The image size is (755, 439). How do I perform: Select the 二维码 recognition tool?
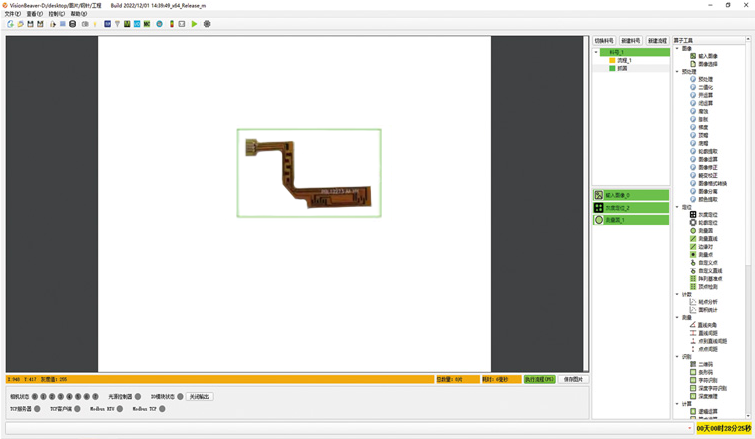point(705,365)
